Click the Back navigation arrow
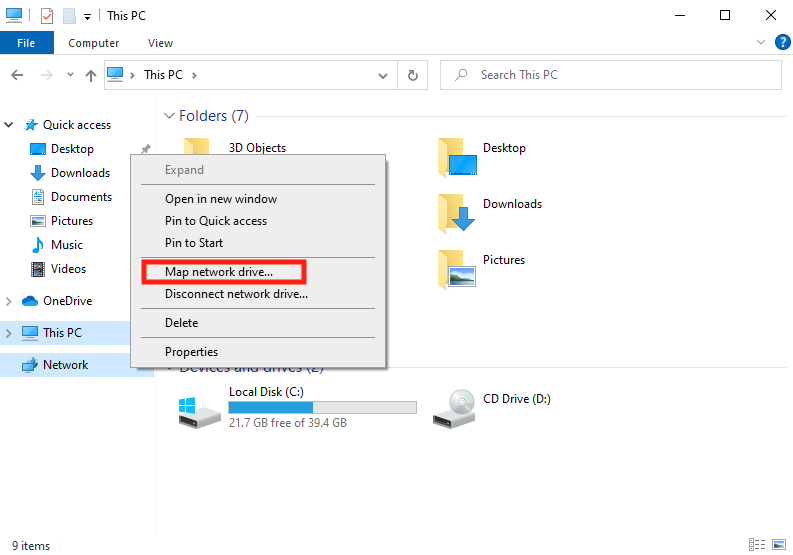This screenshot has width=793, height=555. click(x=17, y=75)
